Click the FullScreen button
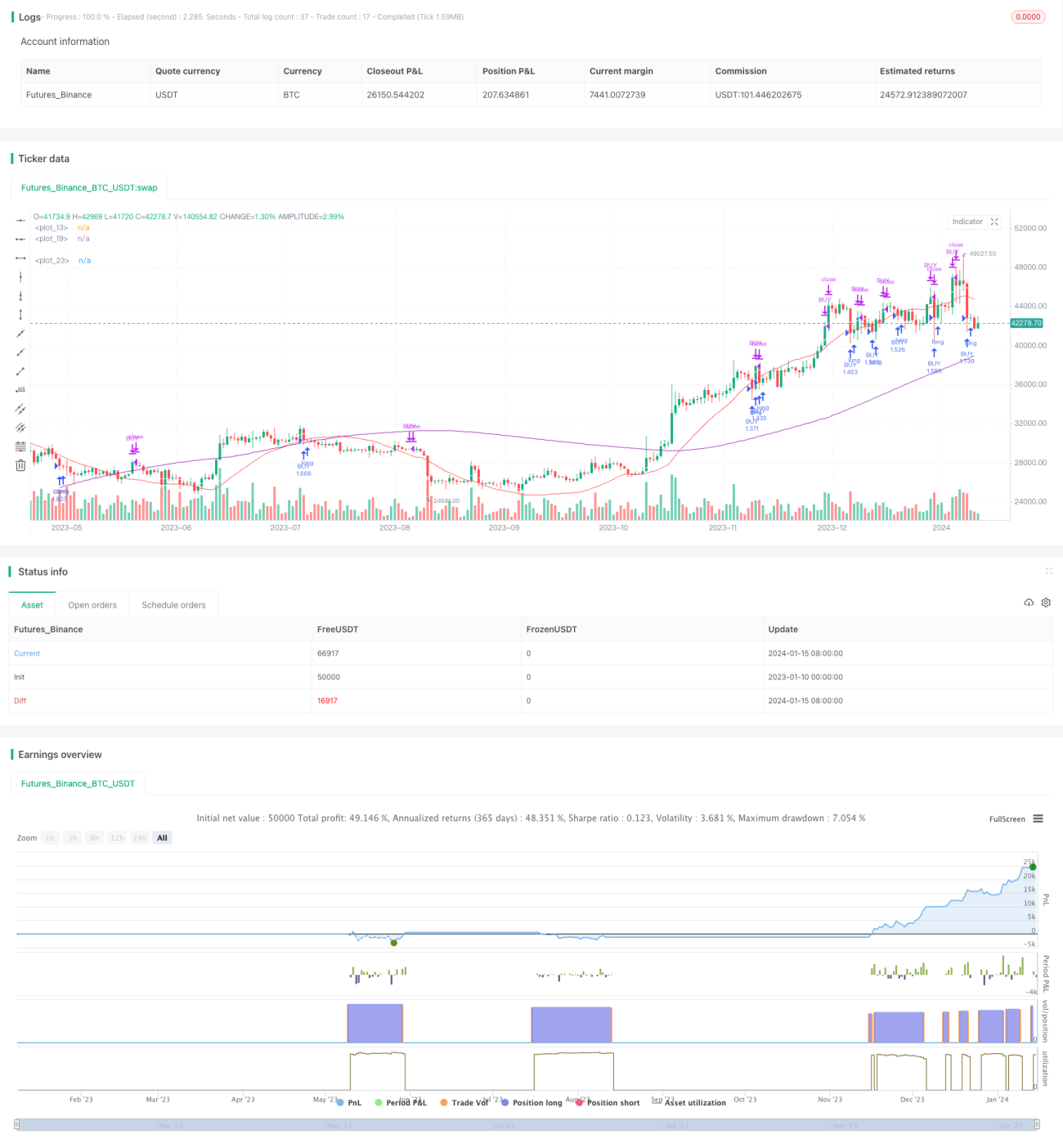The image size is (1063, 1148). pyautogui.click(x=1007, y=818)
